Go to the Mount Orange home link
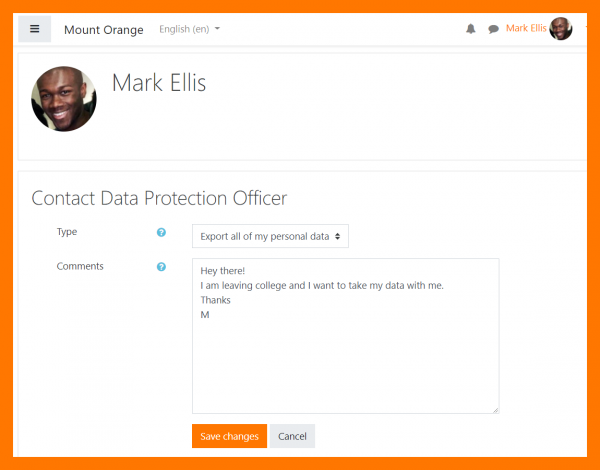Screen dimensions: 600x470 point(104,30)
